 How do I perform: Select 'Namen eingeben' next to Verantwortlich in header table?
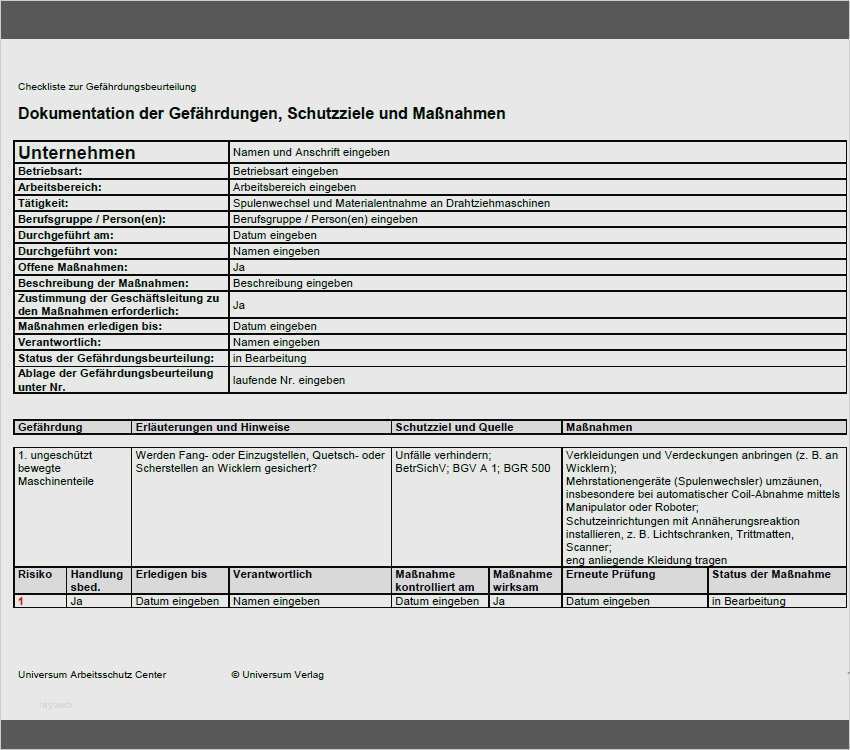pos(537,342)
